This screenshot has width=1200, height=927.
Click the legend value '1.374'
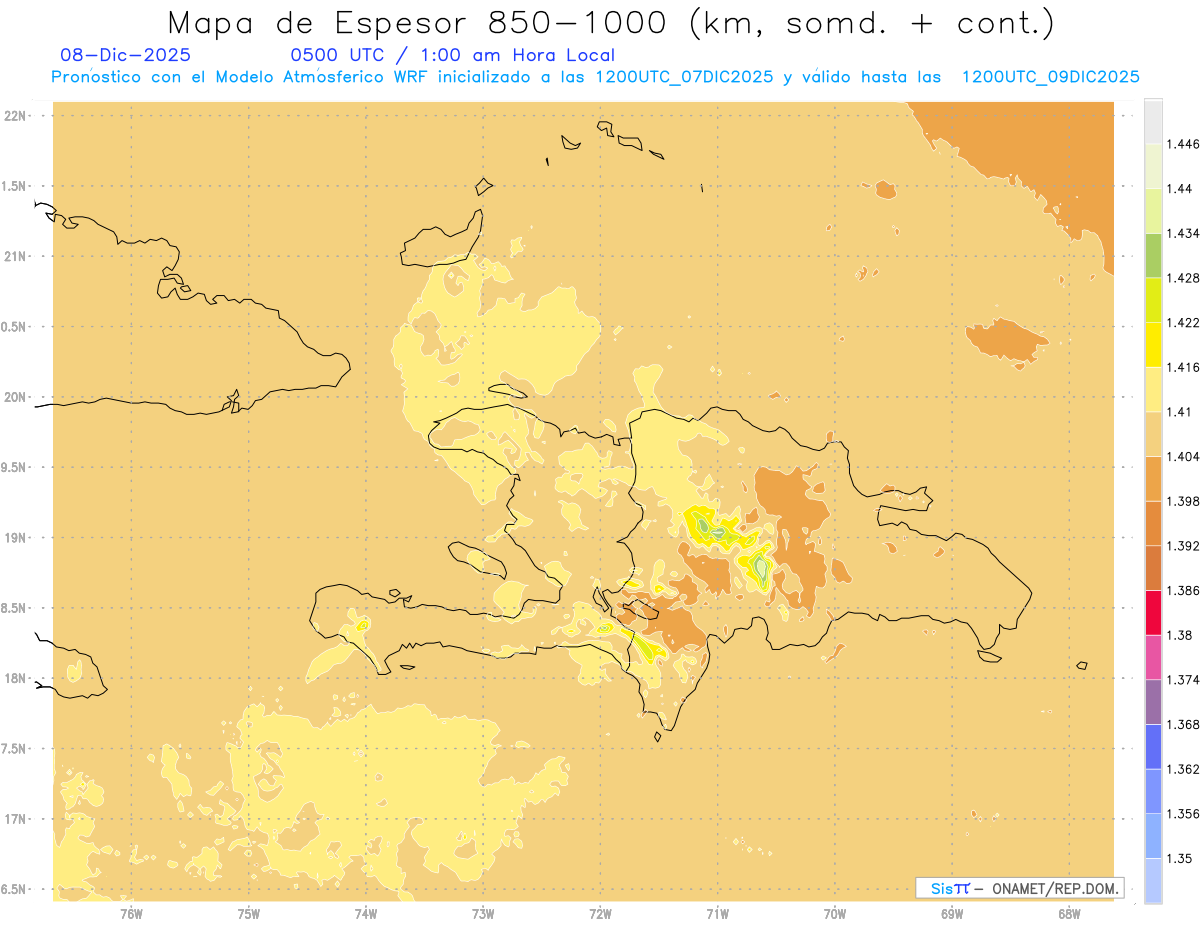(1184, 679)
